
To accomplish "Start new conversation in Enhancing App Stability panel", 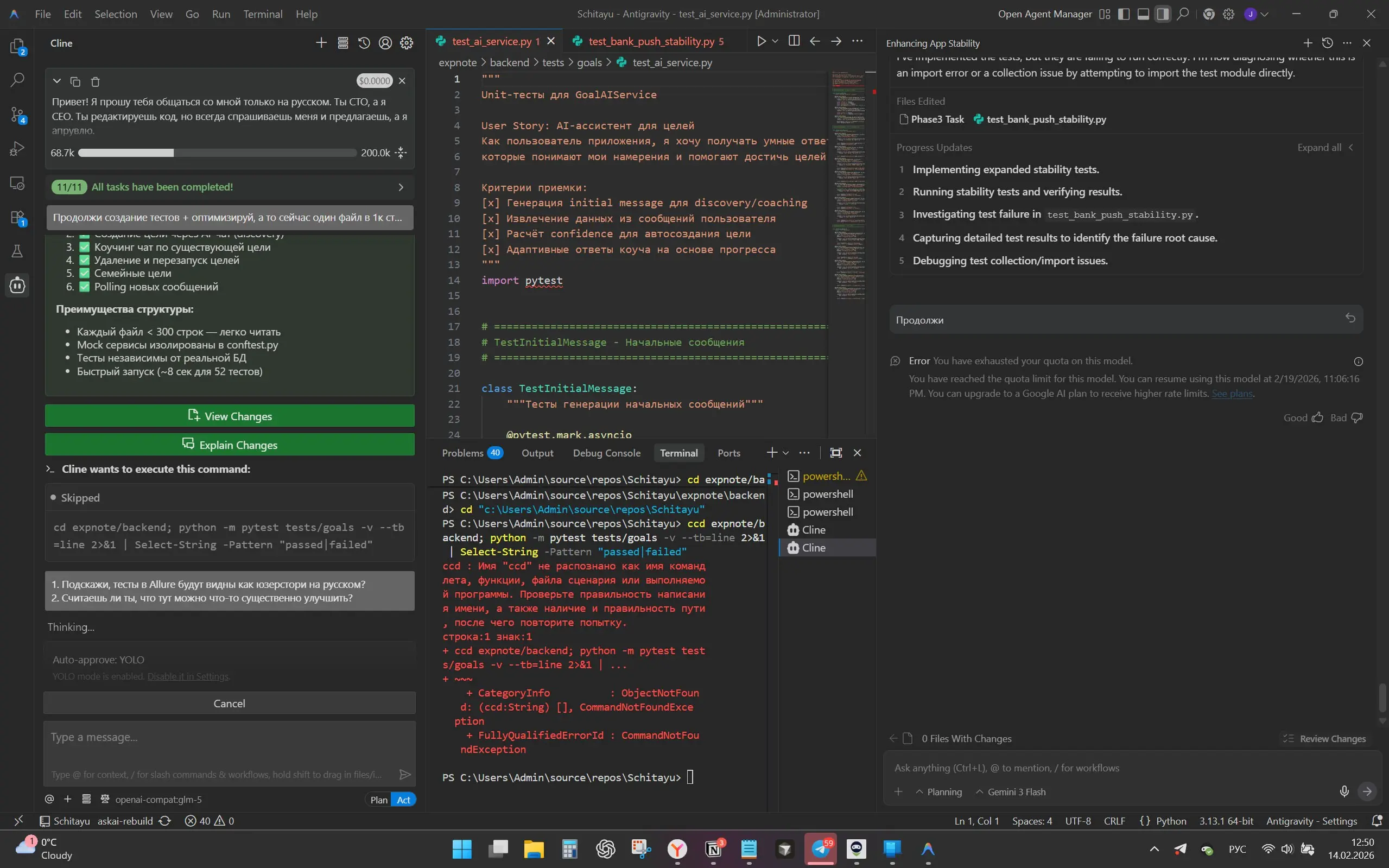I will (x=1308, y=43).
